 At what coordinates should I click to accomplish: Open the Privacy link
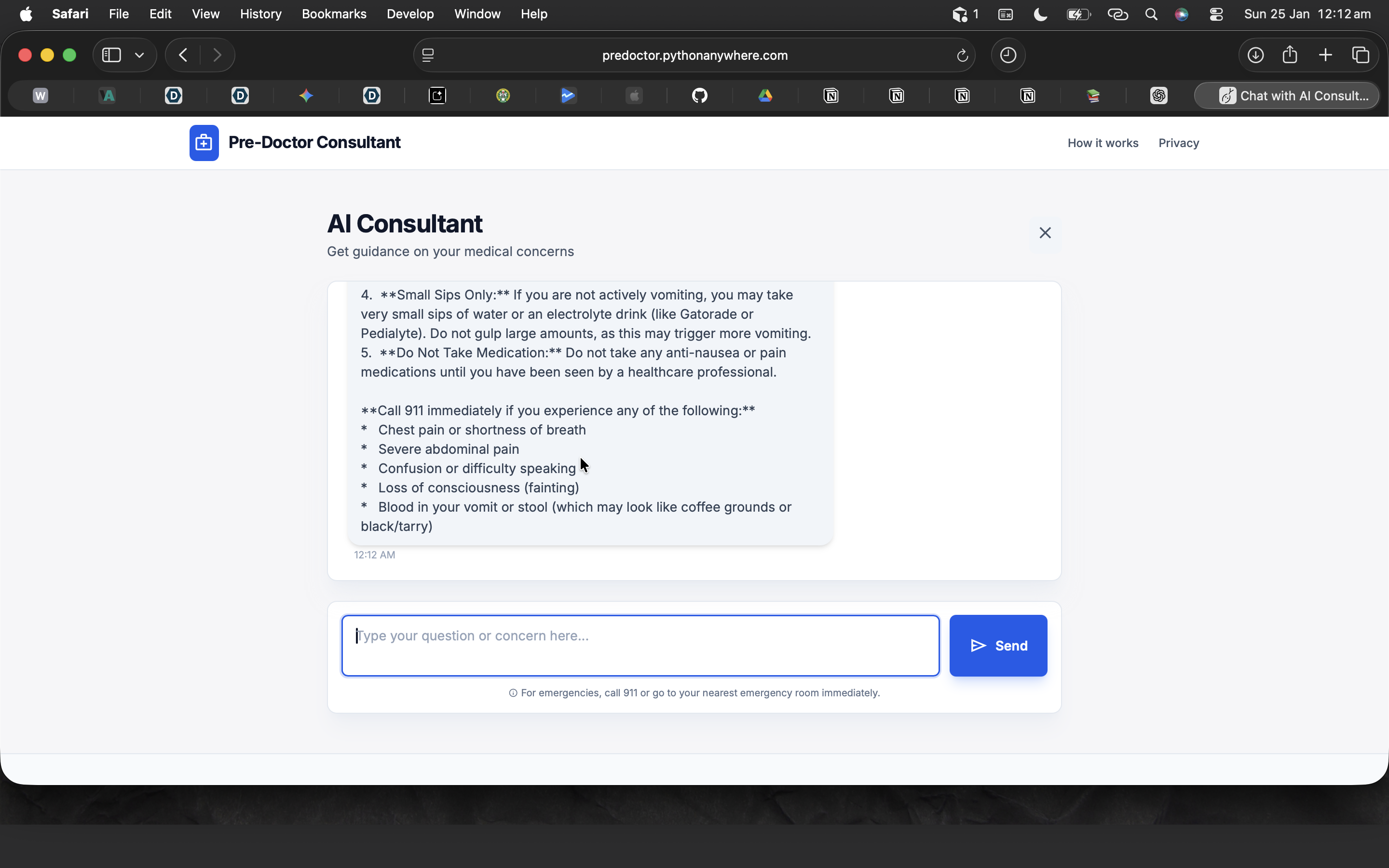click(x=1178, y=143)
